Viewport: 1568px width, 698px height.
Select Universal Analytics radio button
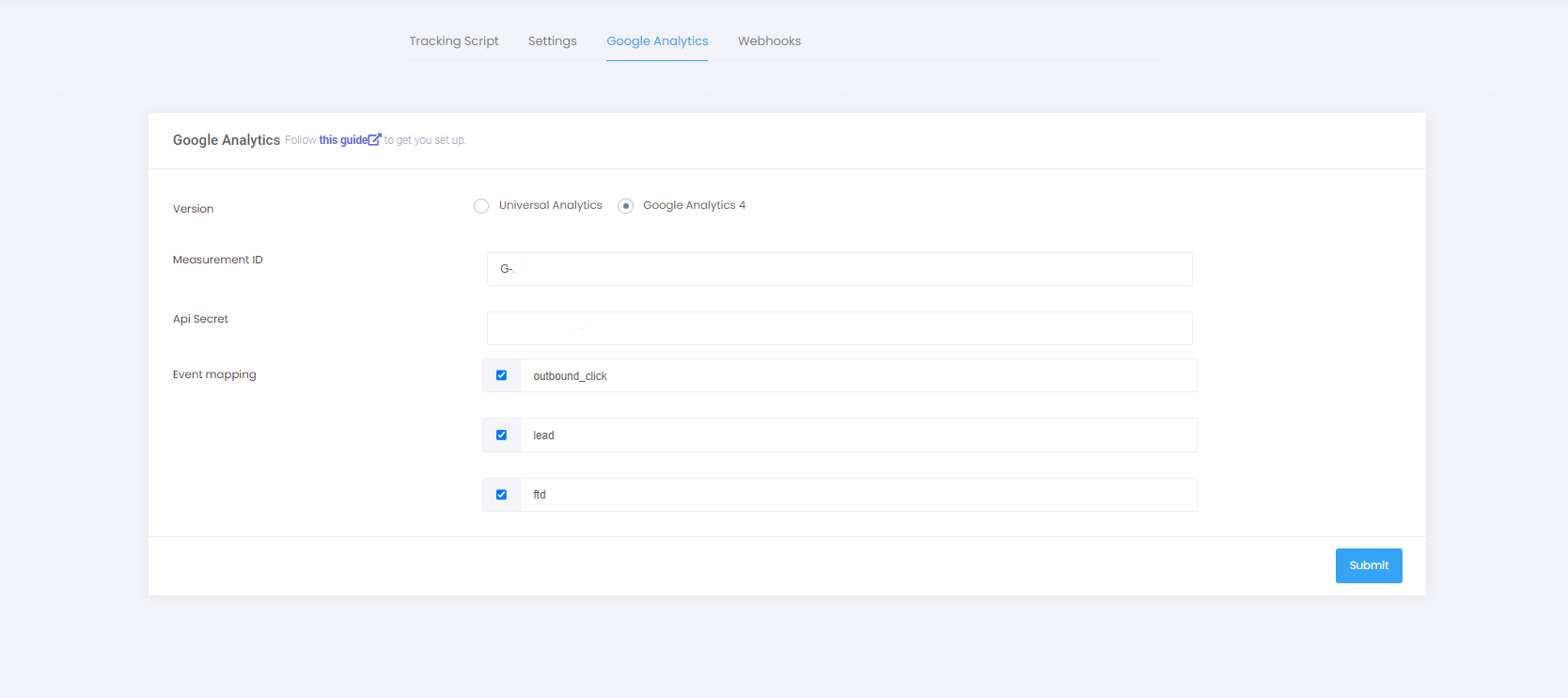point(481,206)
